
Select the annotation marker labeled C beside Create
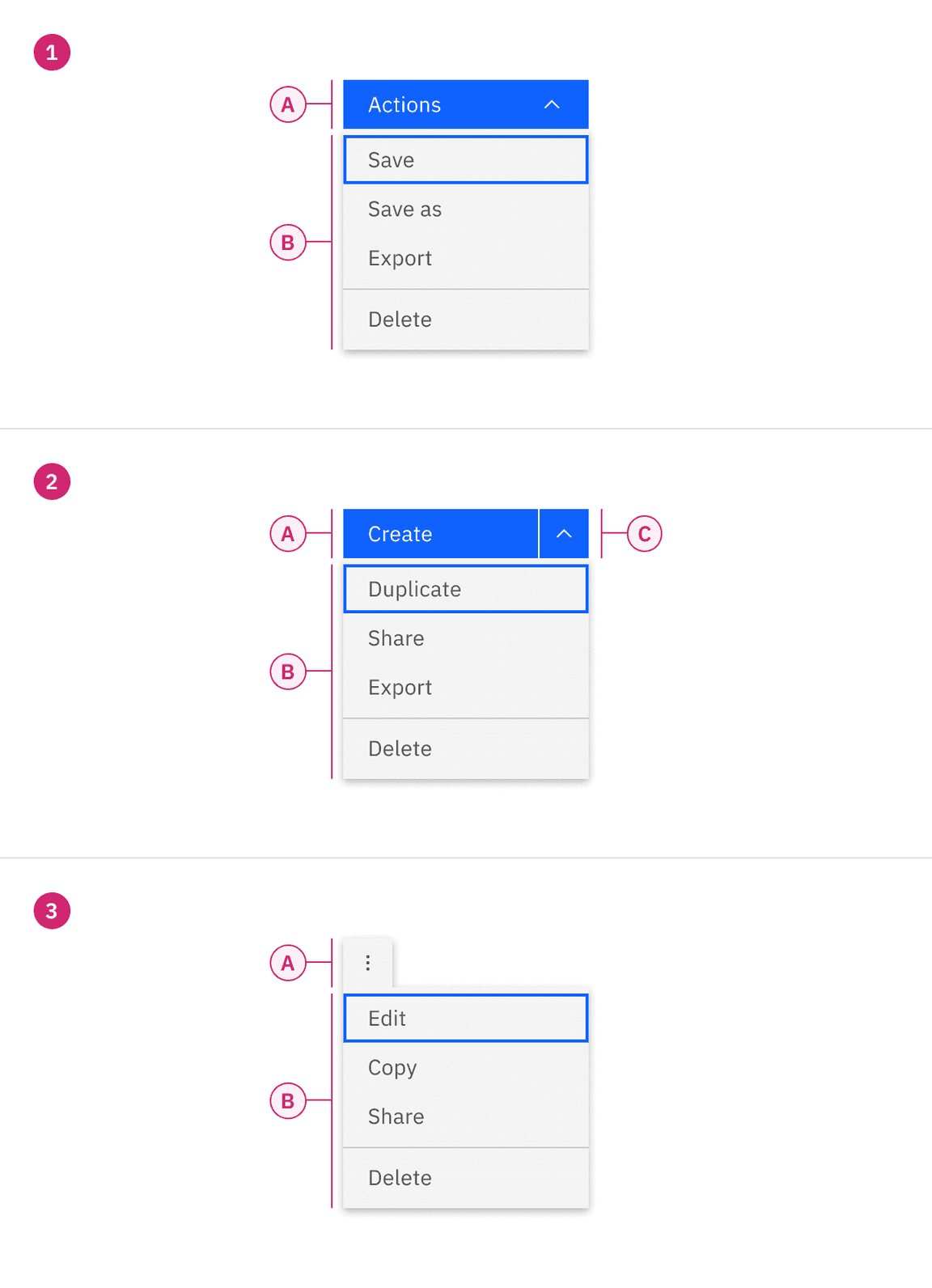coord(645,533)
